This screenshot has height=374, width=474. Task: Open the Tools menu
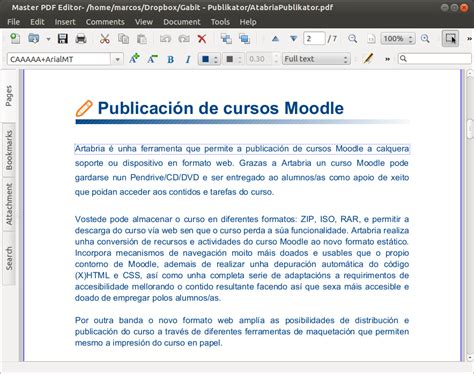pos(220,22)
